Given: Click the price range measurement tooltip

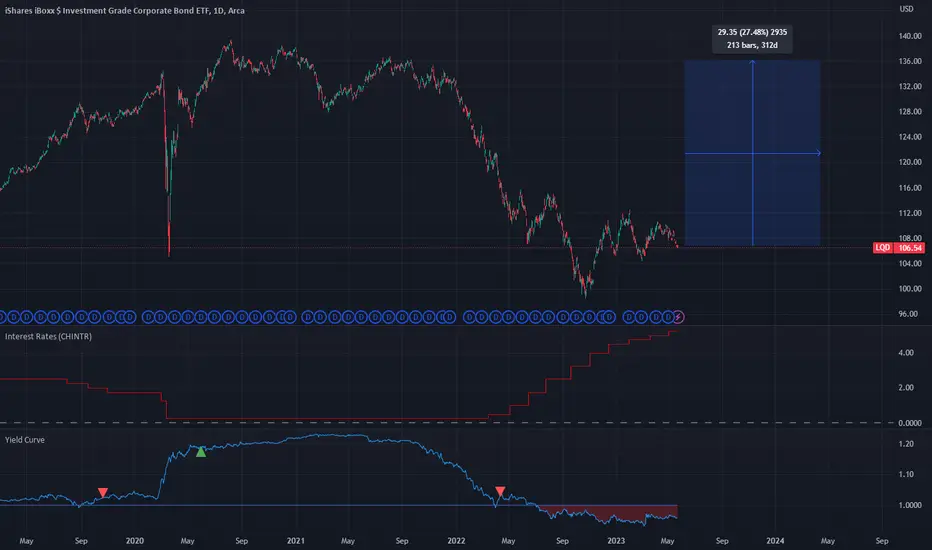Looking at the screenshot, I should click(752, 39).
